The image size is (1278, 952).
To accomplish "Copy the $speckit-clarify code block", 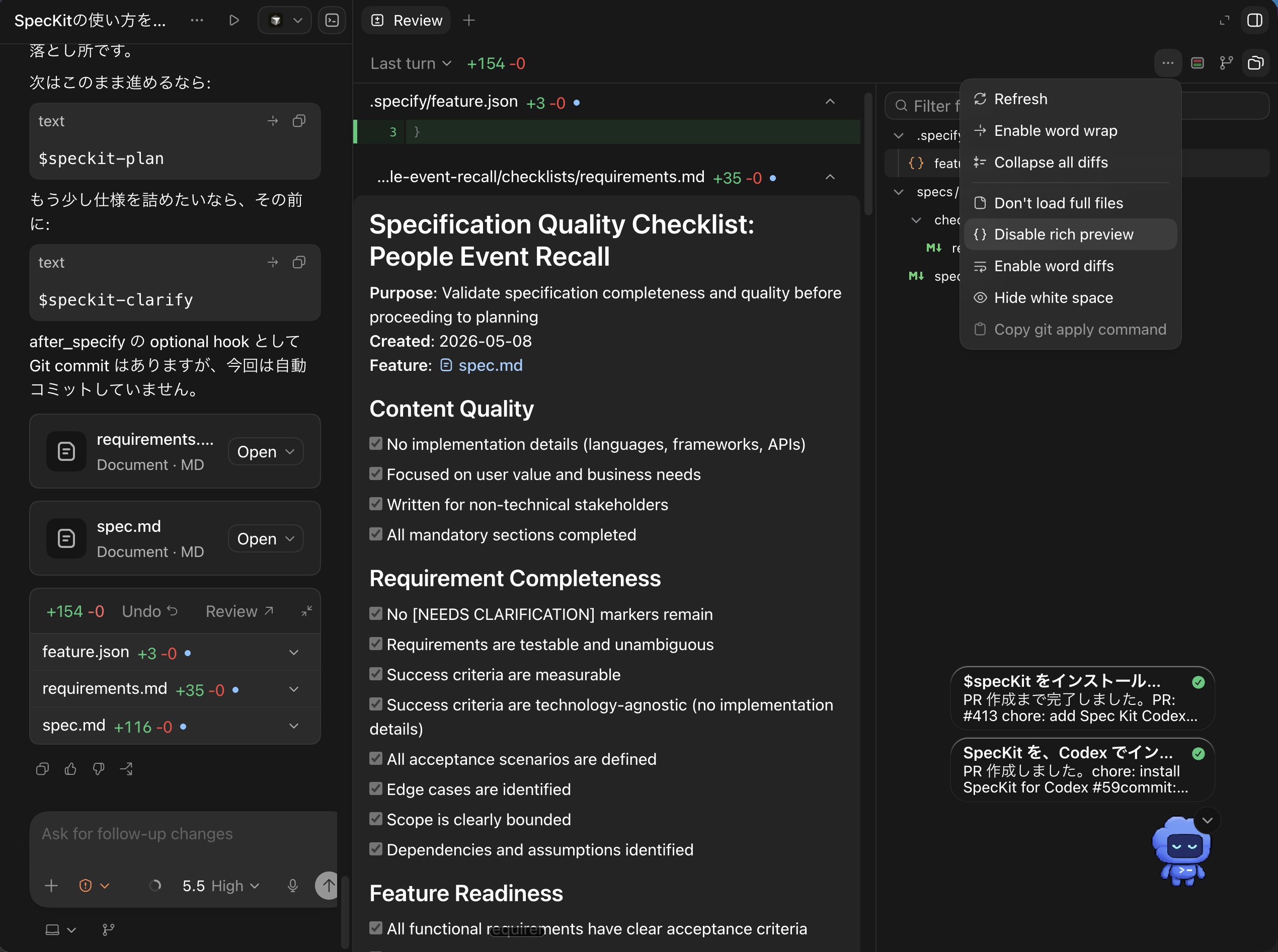I will click(x=299, y=262).
